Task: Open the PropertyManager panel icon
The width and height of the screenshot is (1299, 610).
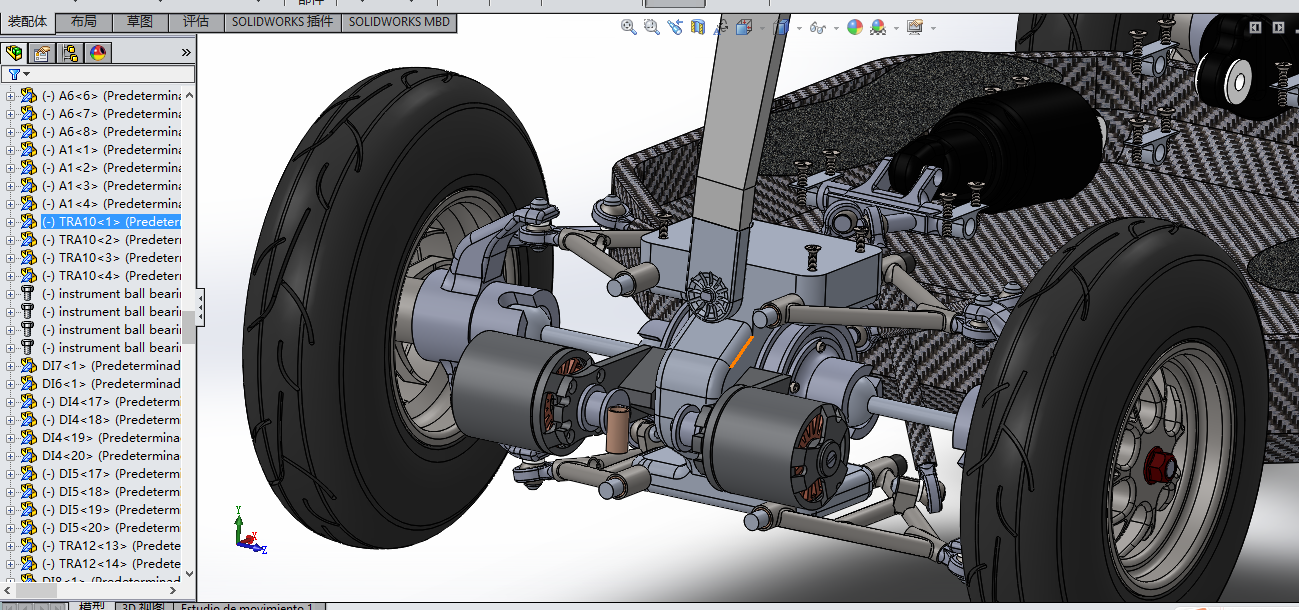Action: coord(42,53)
